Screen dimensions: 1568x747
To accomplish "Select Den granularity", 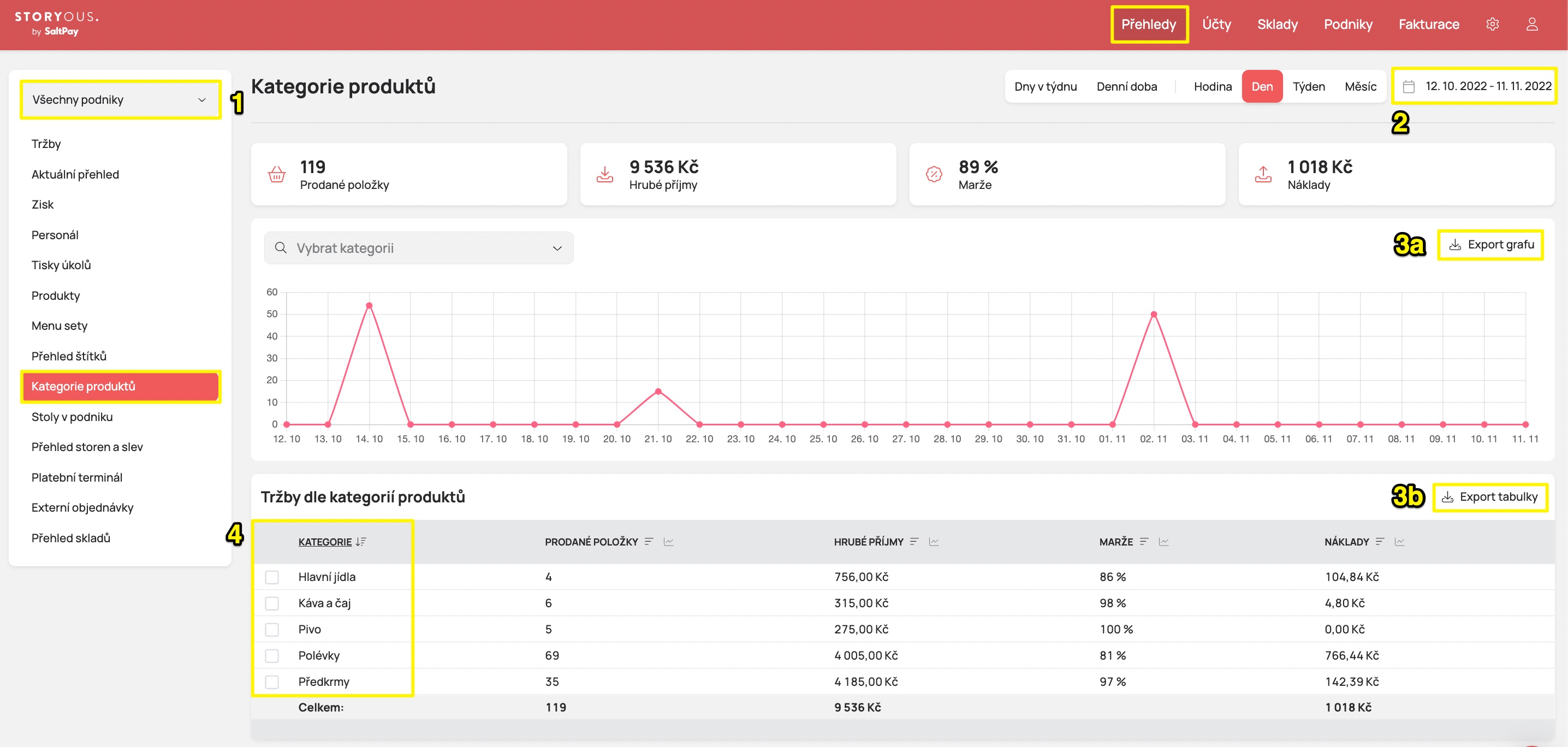I will point(1262,86).
